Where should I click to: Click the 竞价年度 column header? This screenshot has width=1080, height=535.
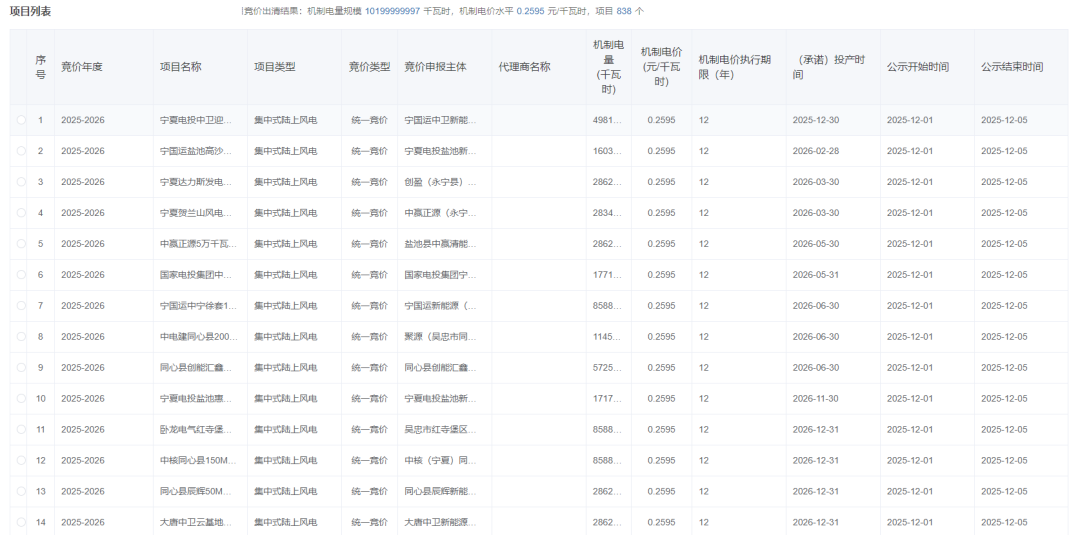point(82,67)
